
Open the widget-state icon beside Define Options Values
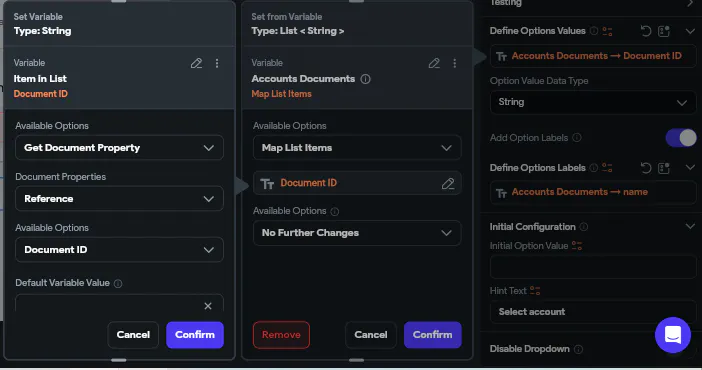[664, 31]
